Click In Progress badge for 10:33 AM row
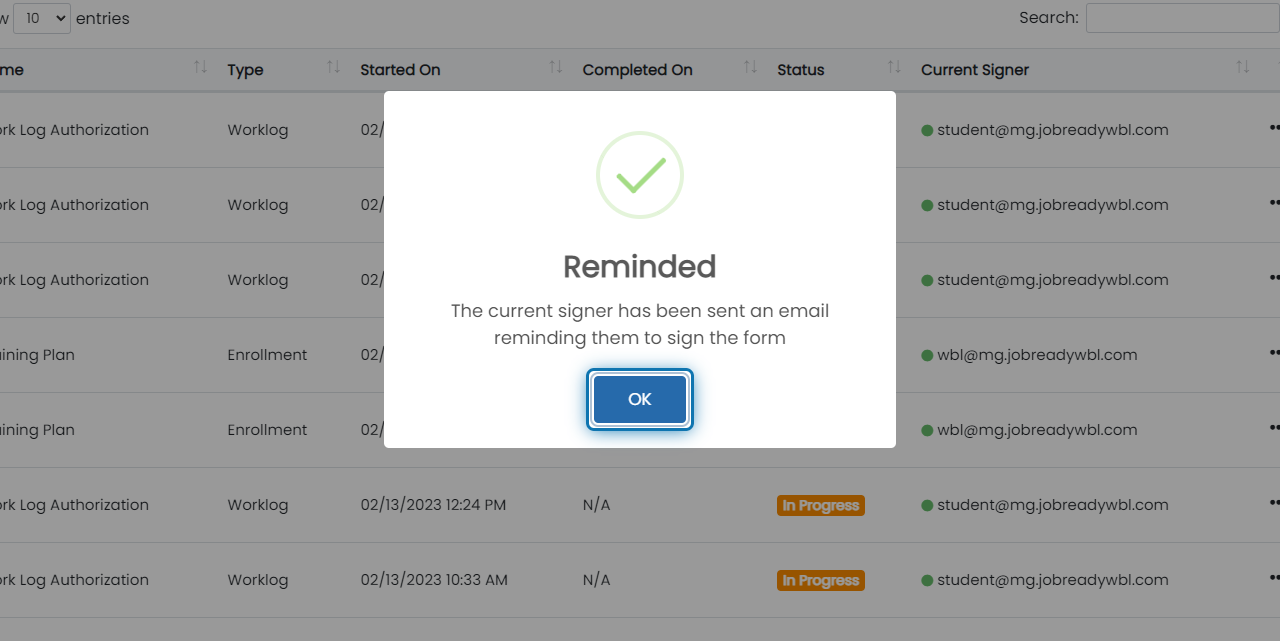Screen dimensions: 1280x641 pos(820,580)
